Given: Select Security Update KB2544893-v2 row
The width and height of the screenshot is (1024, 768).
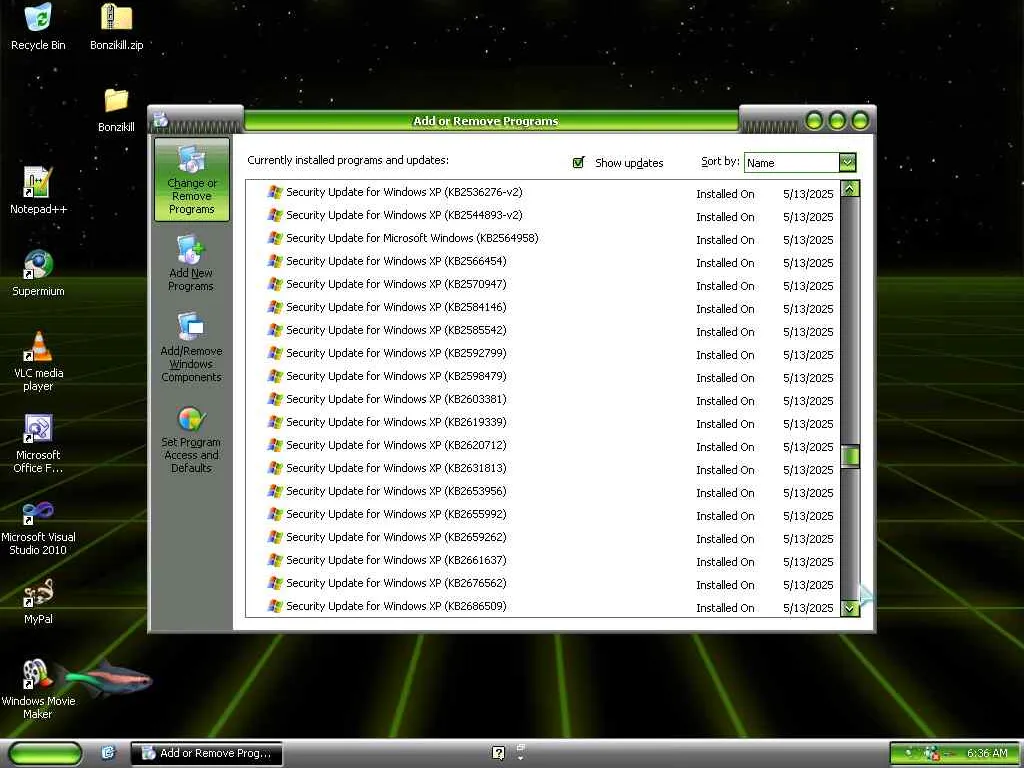Looking at the screenshot, I should 543,216.
